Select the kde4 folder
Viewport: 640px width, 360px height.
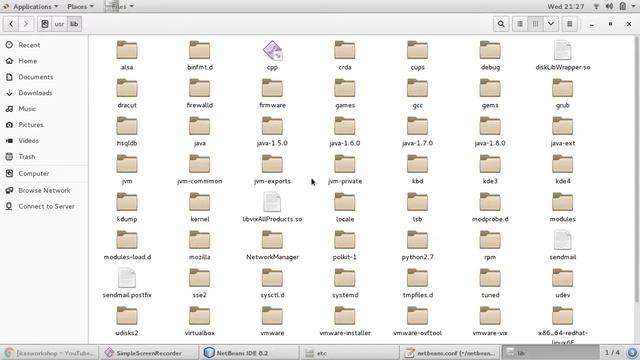(562, 169)
